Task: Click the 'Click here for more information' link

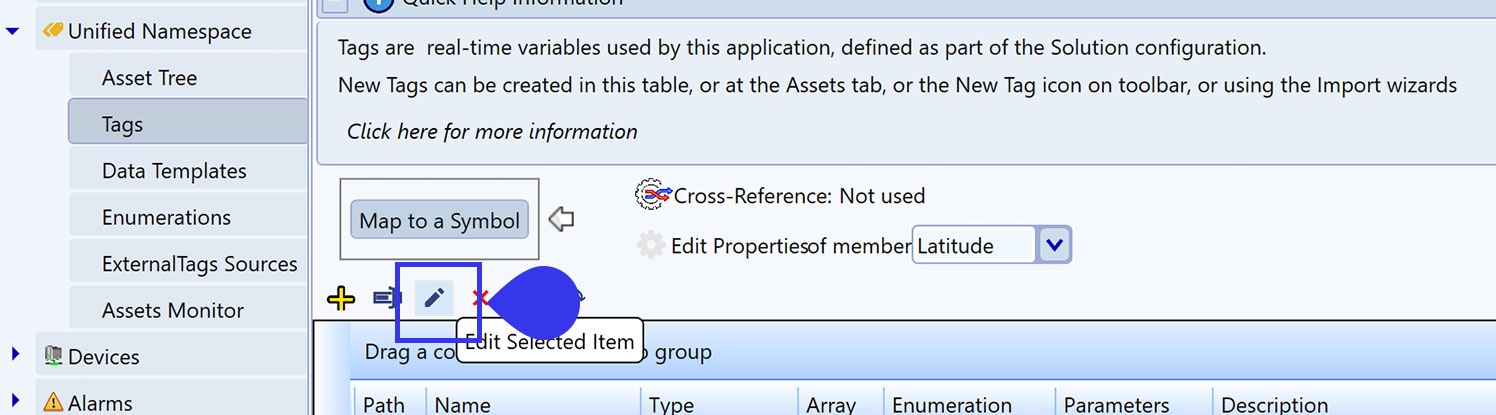Action: tap(492, 131)
